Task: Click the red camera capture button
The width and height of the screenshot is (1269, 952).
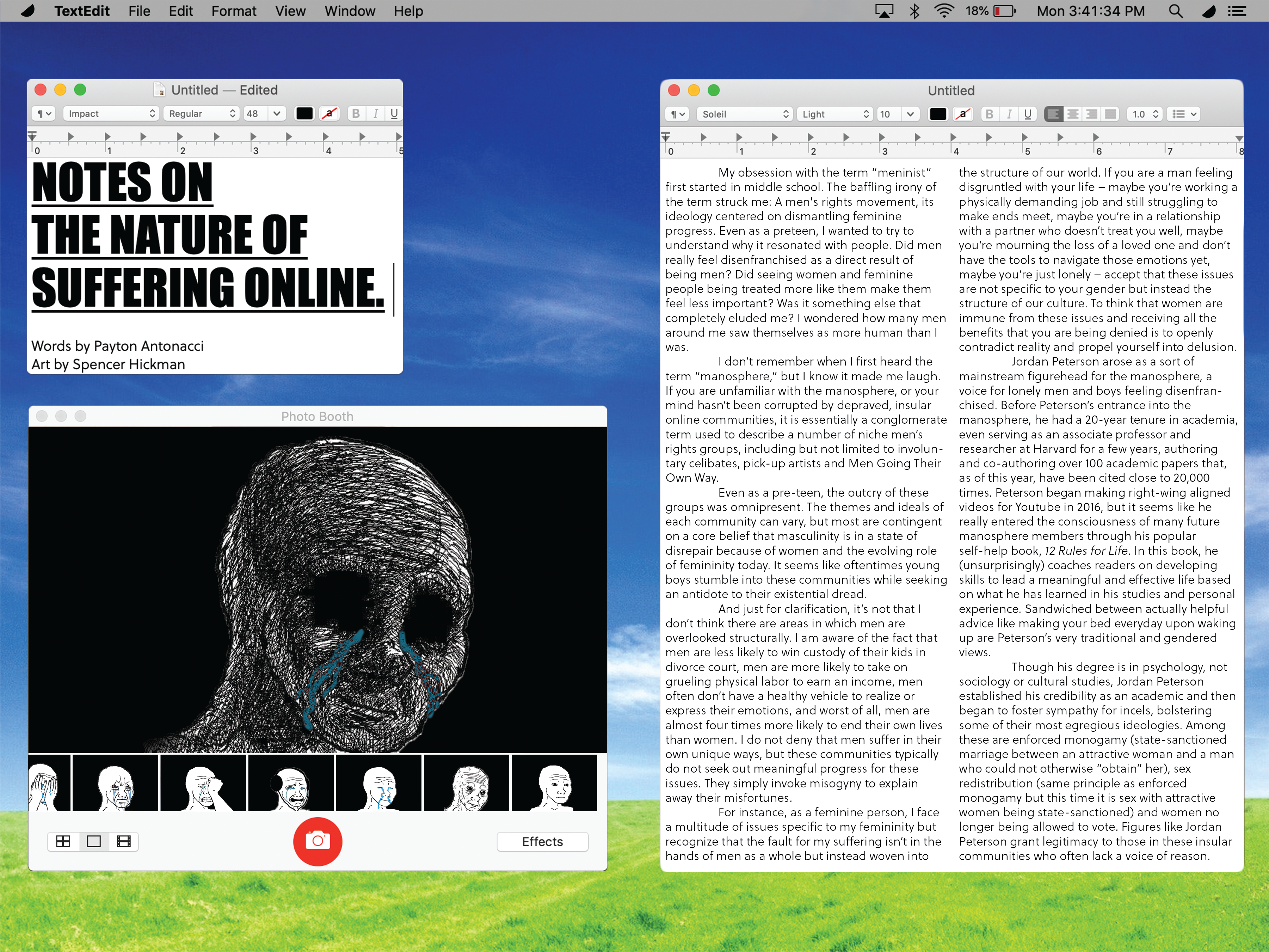Action: [317, 841]
